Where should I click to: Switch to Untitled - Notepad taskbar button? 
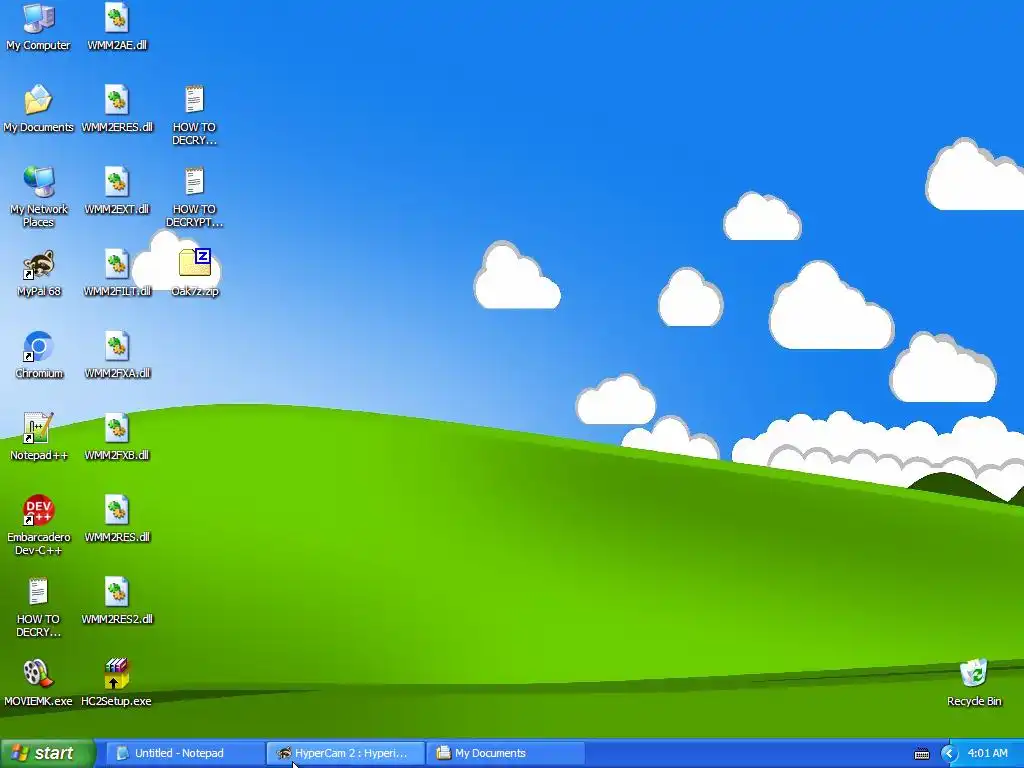[x=184, y=753]
